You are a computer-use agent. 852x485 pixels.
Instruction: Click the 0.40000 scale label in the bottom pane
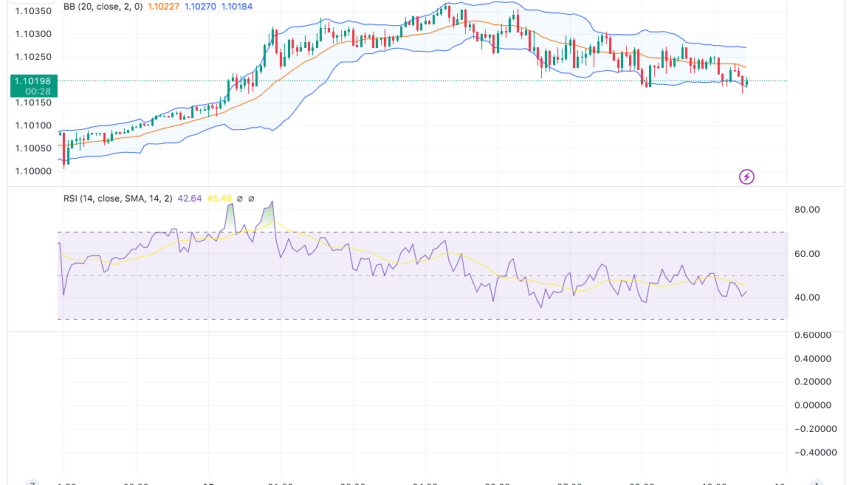(x=813, y=358)
